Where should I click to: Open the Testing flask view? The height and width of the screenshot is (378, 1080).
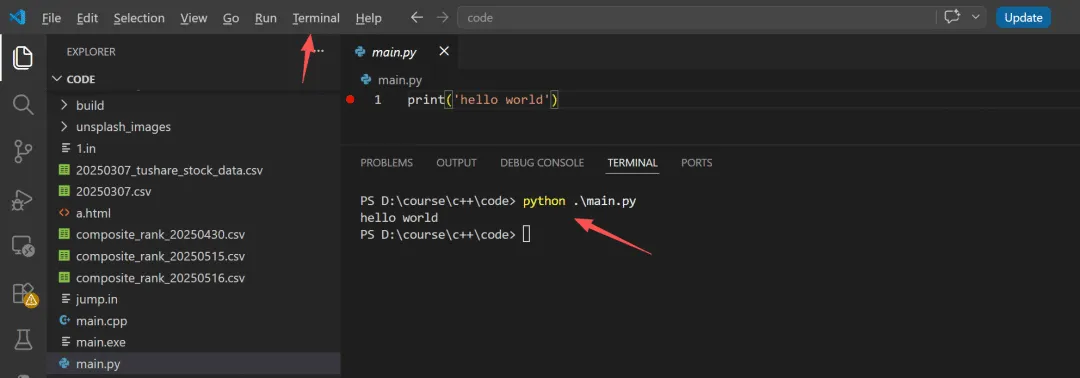23,339
